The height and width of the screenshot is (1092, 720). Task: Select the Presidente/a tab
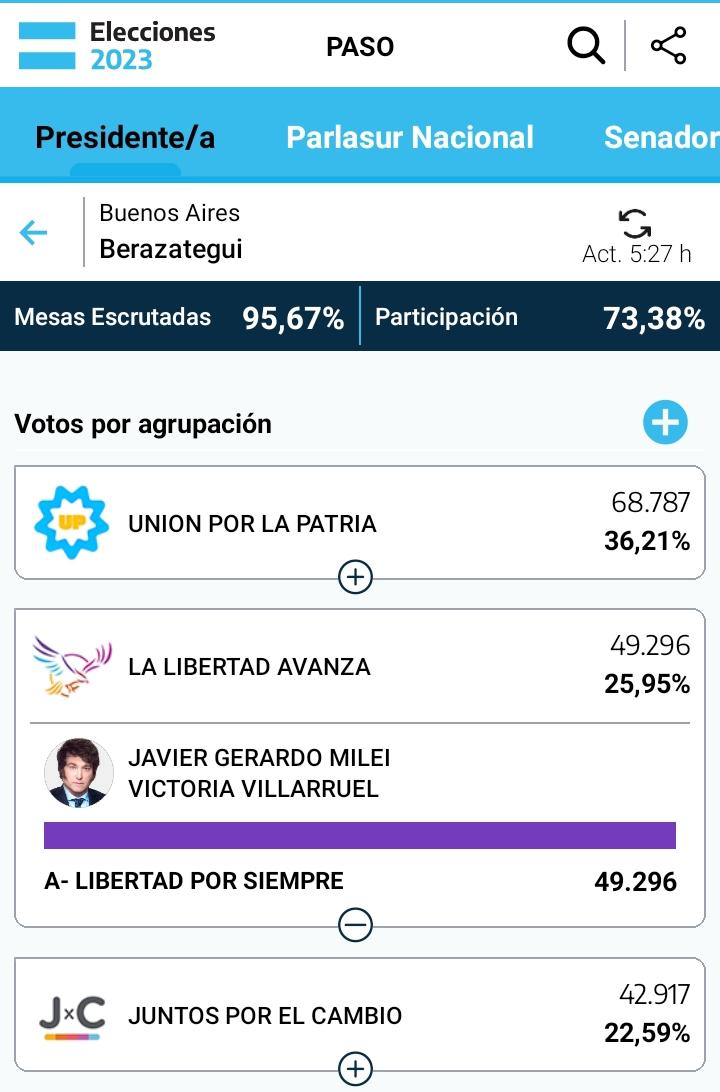coord(125,137)
